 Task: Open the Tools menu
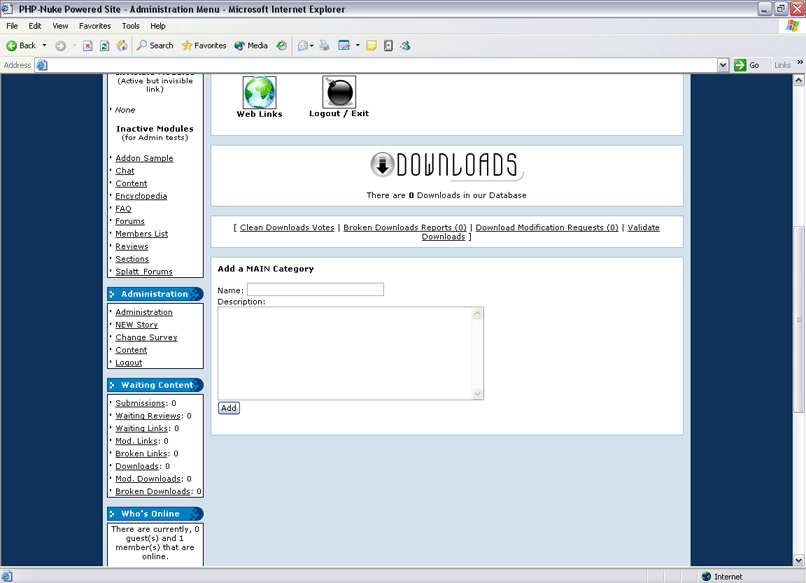tap(131, 26)
